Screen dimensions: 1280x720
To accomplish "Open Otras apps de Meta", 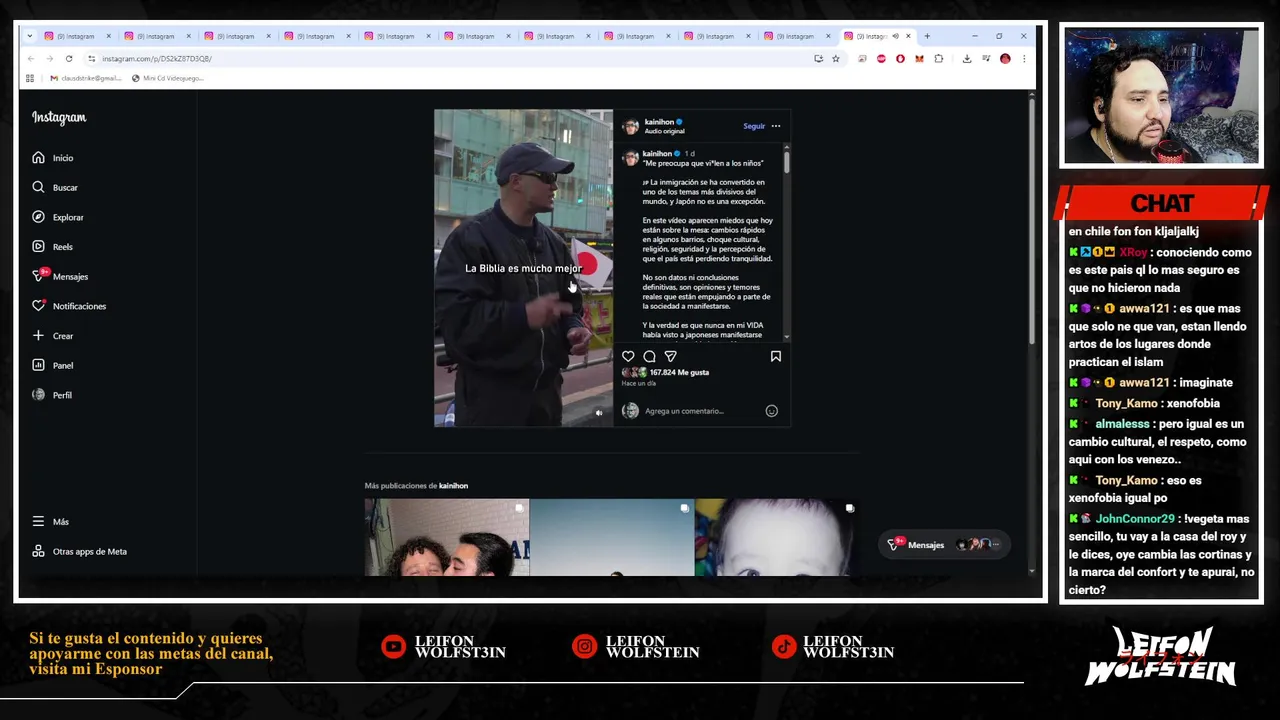I will pyautogui.click(x=79, y=551).
